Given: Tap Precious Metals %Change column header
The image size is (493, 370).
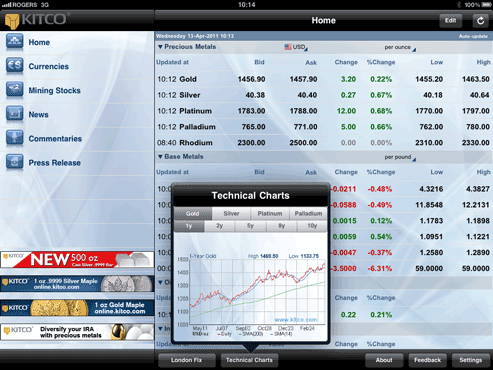Looking at the screenshot, I should click(x=381, y=62).
